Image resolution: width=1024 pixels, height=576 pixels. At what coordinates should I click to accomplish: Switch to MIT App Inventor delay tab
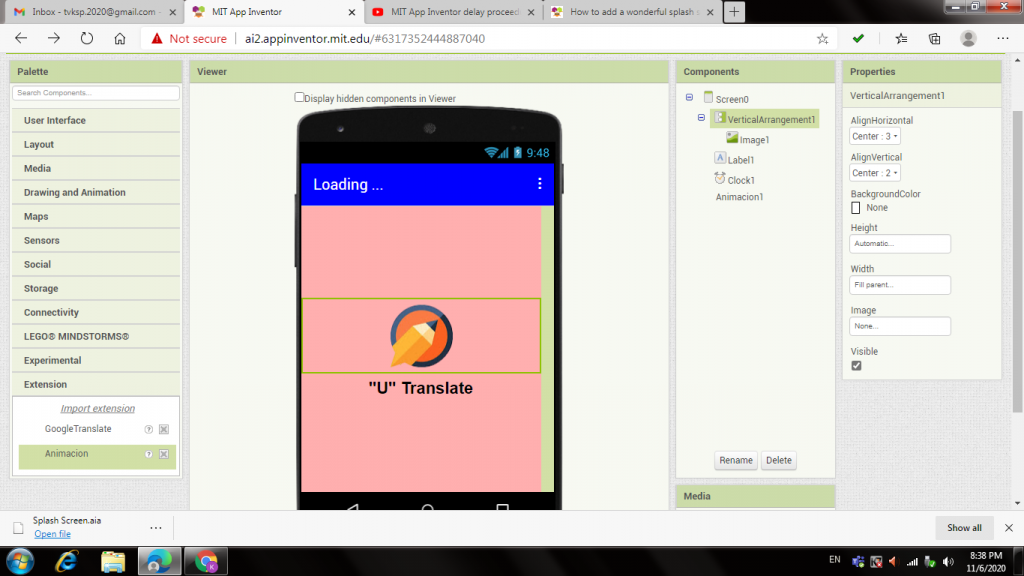(x=454, y=12)
